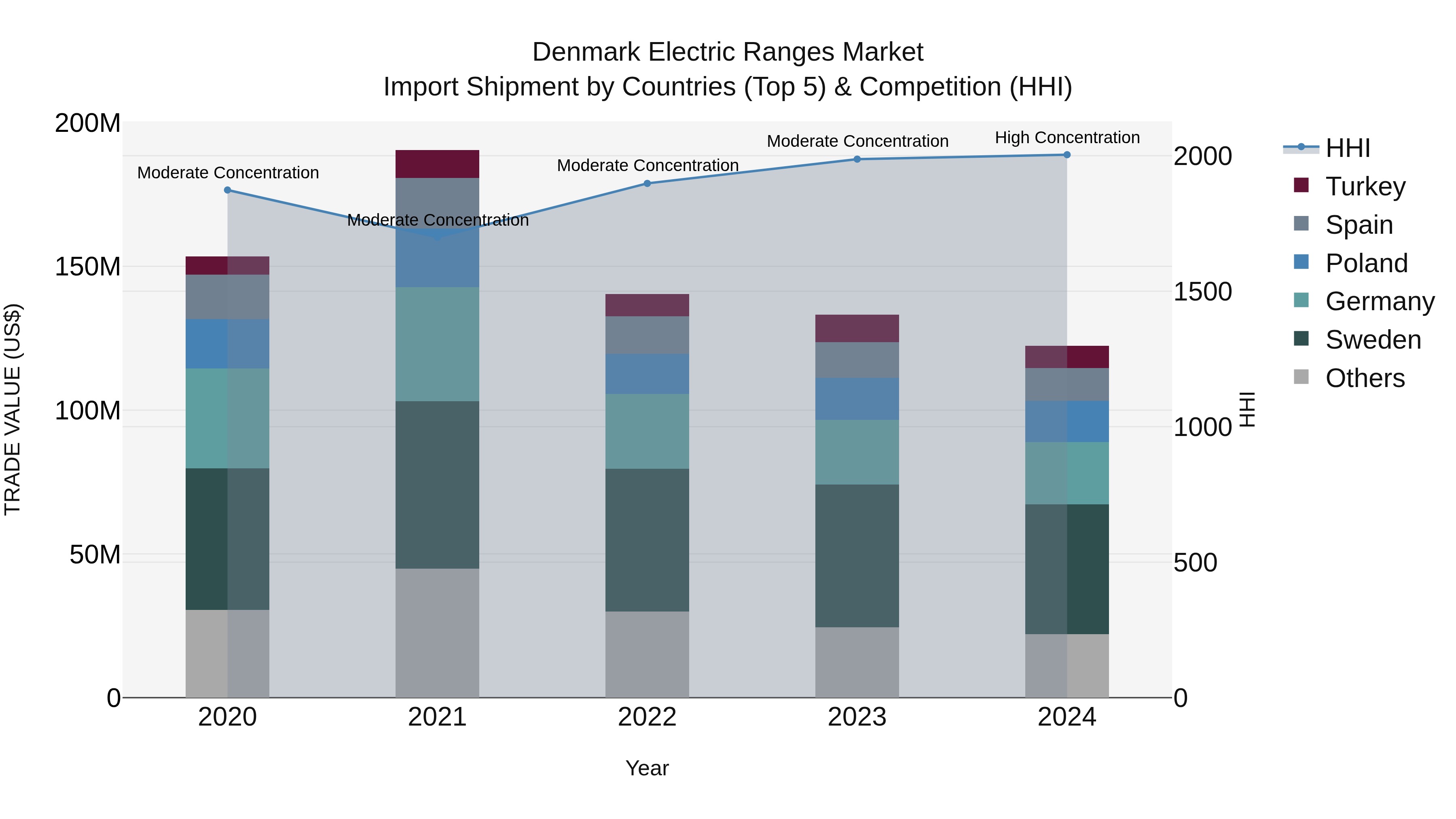The height and width of the screenshot is (819, 1456).
Task: Click the 2021 Others bar segment
Action: (x=437, y=633)
